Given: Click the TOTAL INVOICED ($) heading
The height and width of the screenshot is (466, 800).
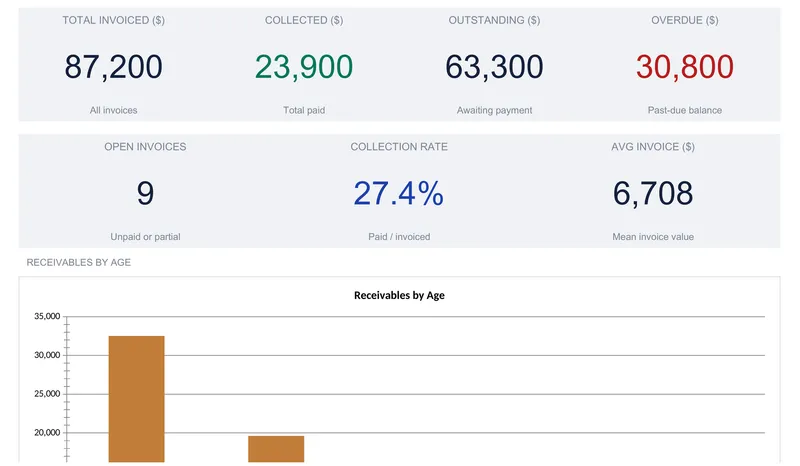Looking at the screenshot, I should pyautogui.click(x=113, y=20).
